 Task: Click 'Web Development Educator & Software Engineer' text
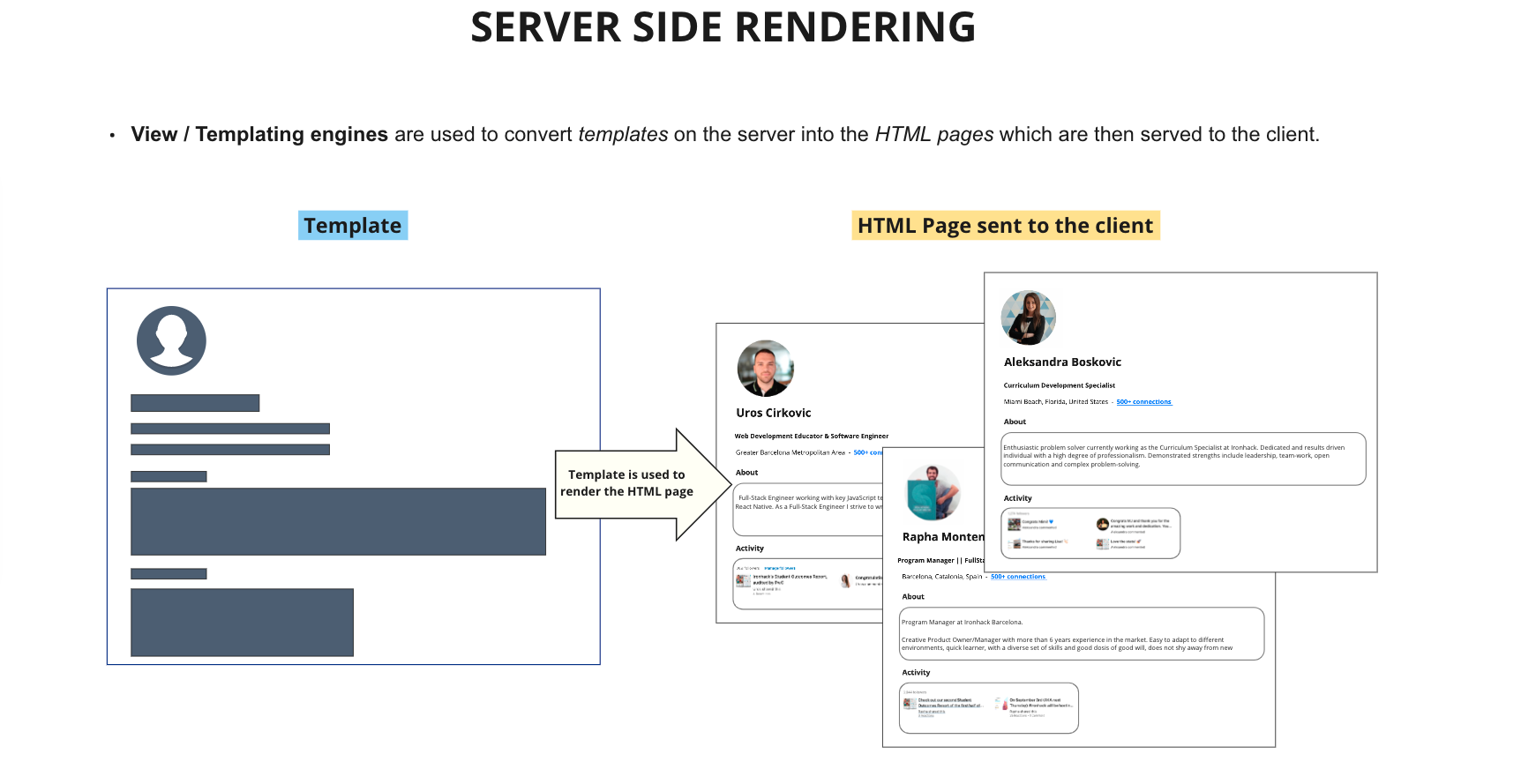pyautogui.click(x=812, y=436)
